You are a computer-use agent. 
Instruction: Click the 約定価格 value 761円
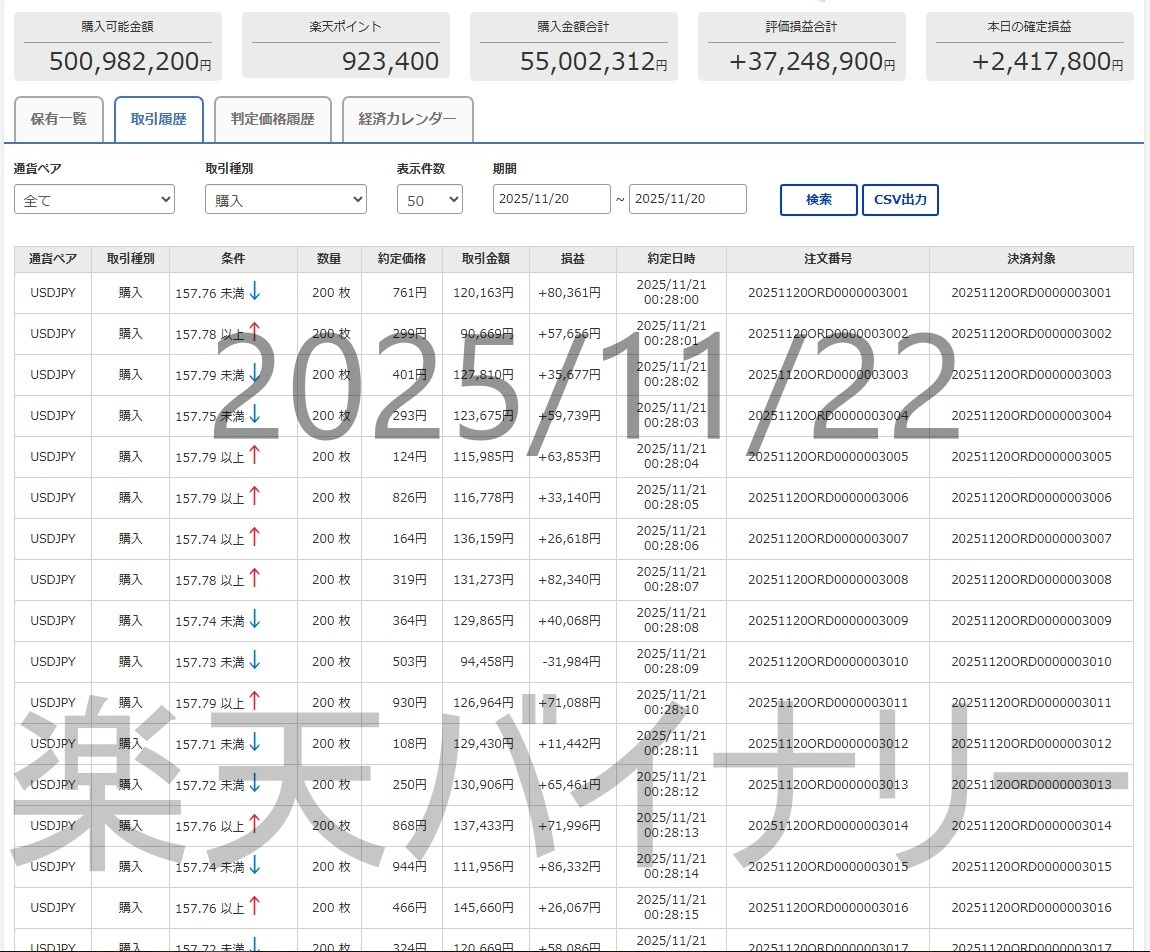click(x=409, y=293)
